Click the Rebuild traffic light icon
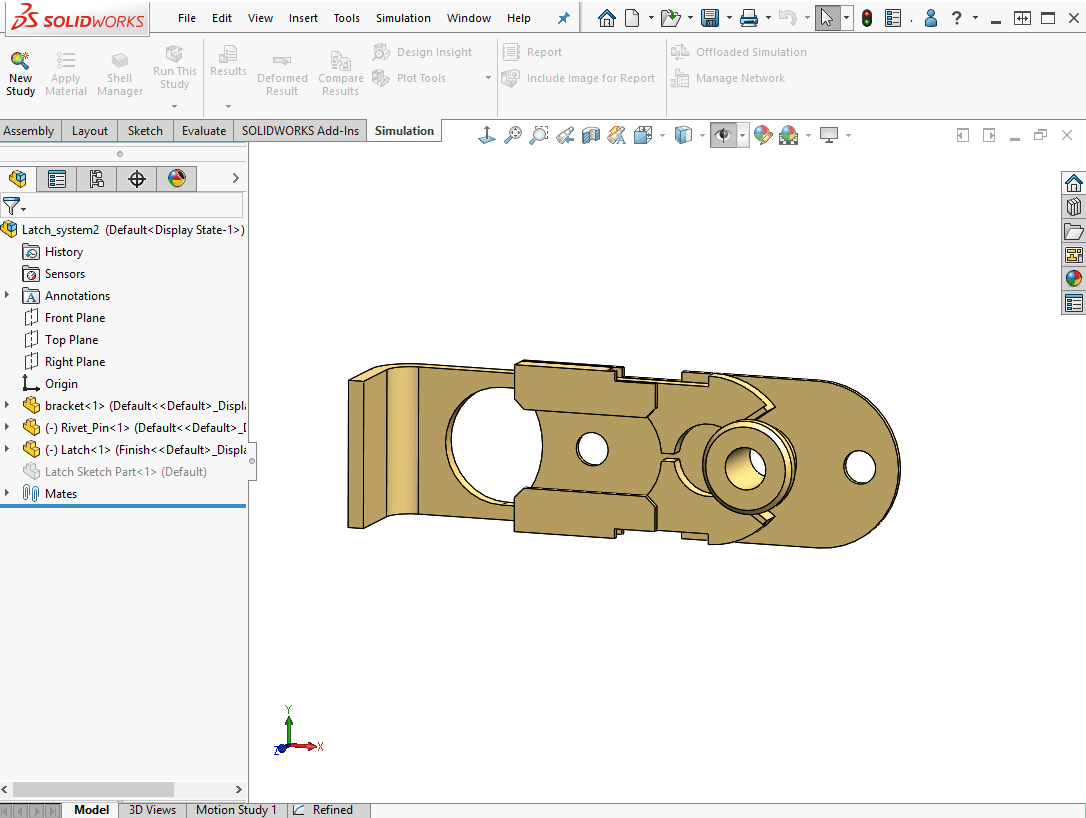 point(866,18)
